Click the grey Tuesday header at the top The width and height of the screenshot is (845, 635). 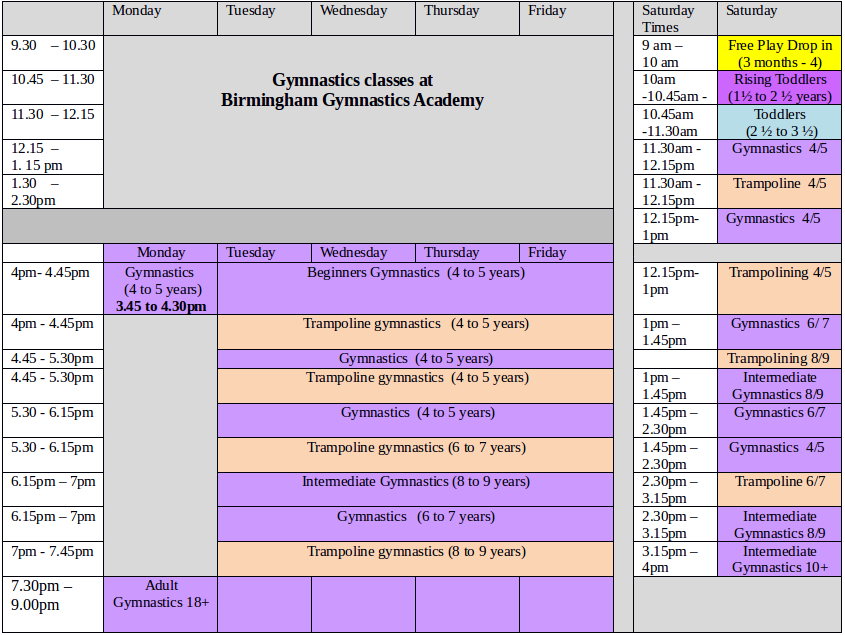pyautogui.click(x=264, y=18)
